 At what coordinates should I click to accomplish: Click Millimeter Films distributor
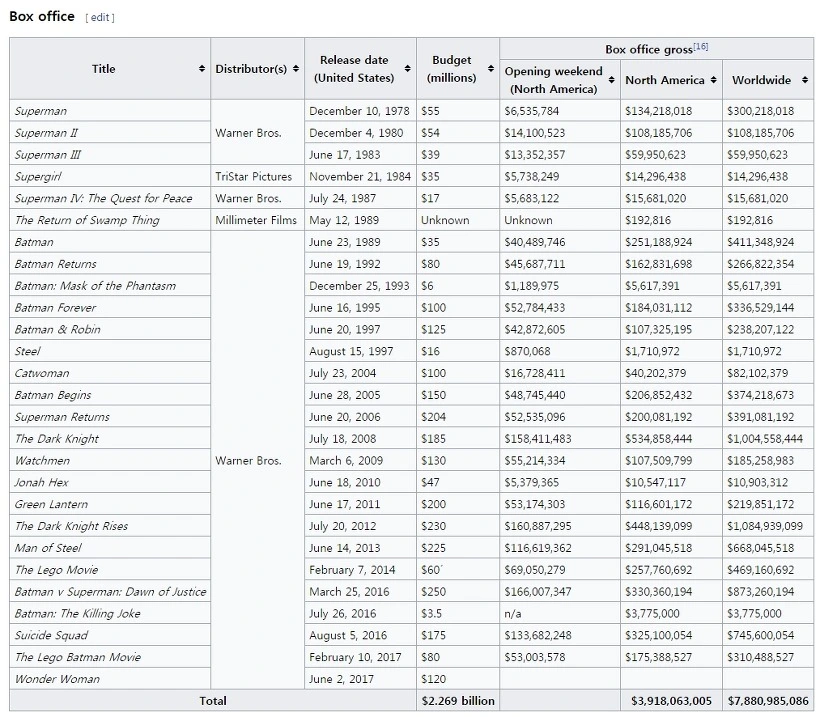pyautogui.click(x=256, y=220)
